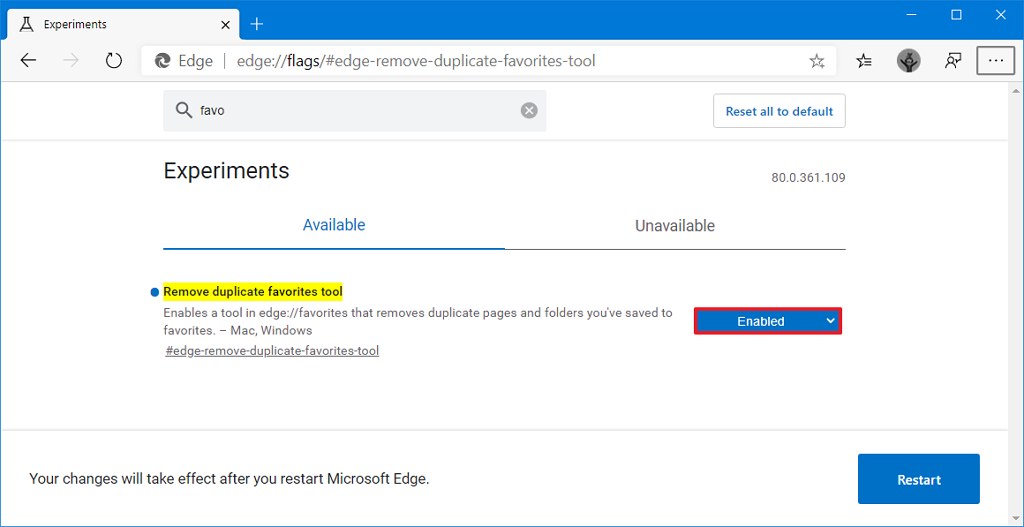This screenshot has width=1024, height=527.
Task: Open the #edge-remove-duplicate-favorites-tool link
Action: pyautogui.click(x=272, y=351)
